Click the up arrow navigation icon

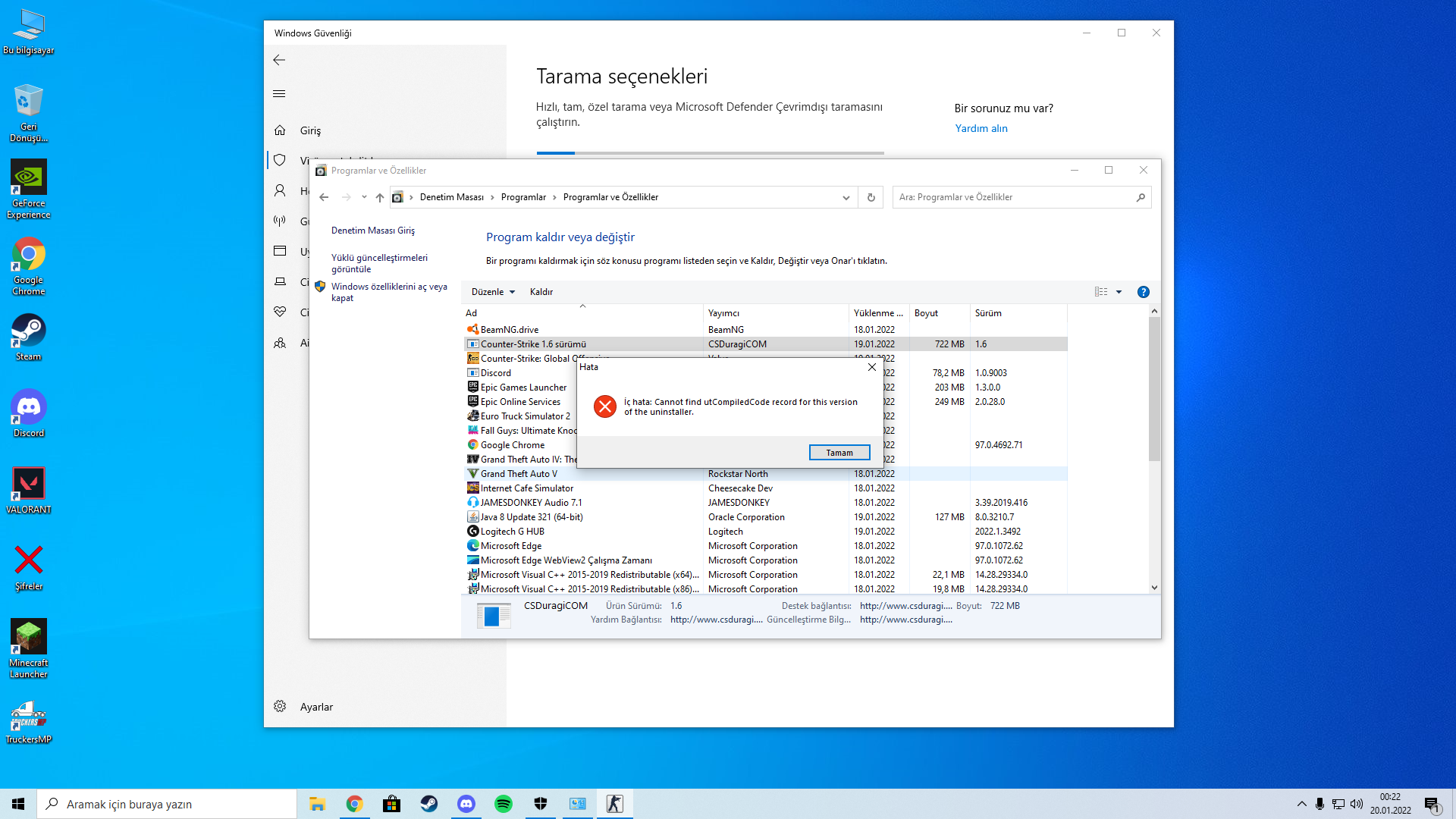pyautogui.click(x=380, y=197)
